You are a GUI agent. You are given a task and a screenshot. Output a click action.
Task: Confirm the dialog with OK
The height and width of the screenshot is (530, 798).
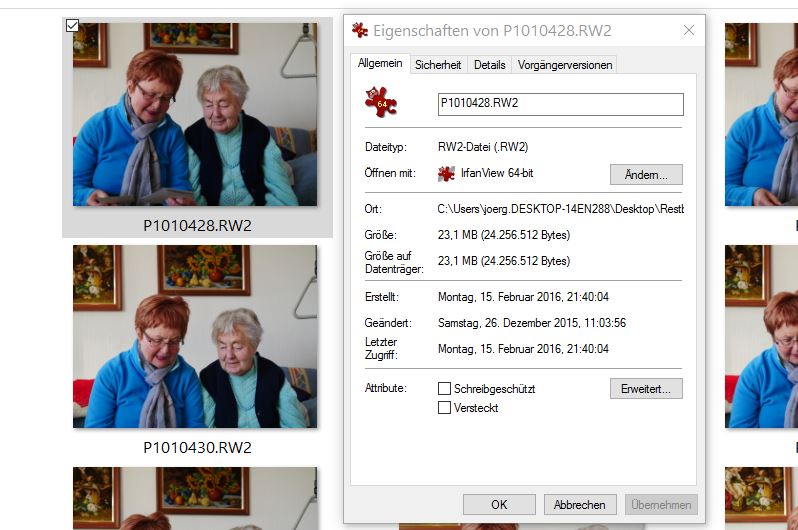[x=499, y=505]
